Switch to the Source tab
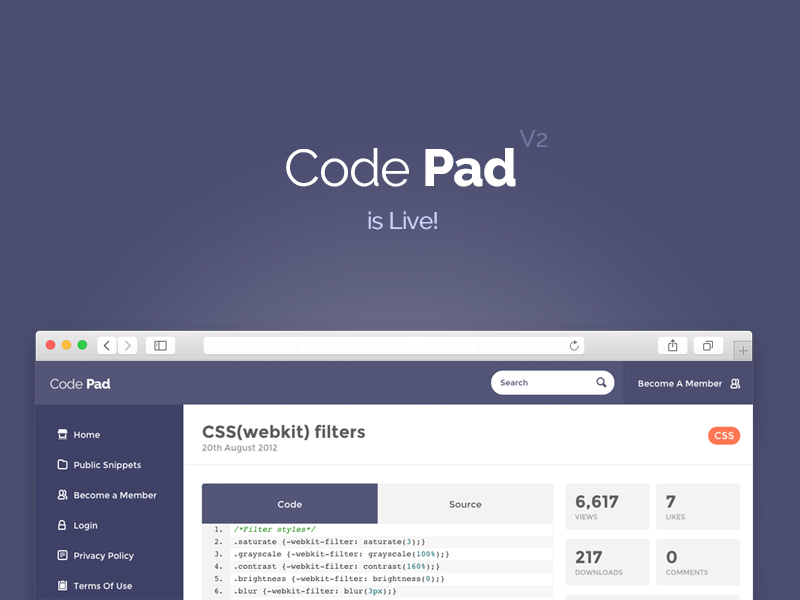This screenshot has width=800, height=600. coord(465,504)
